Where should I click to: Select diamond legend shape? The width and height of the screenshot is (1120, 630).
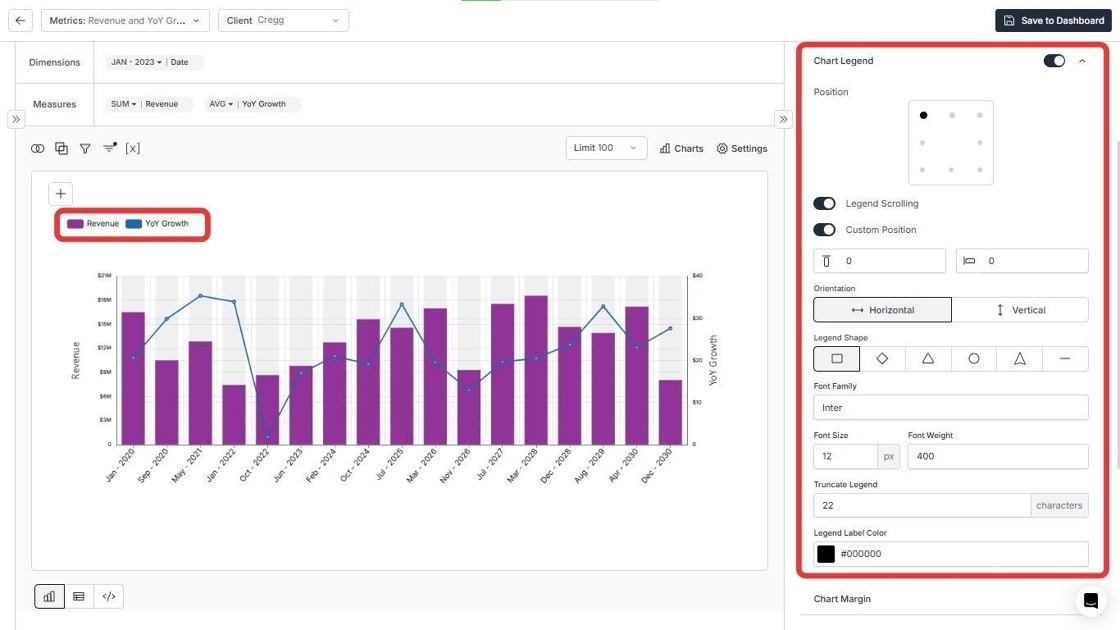point(882,359)
